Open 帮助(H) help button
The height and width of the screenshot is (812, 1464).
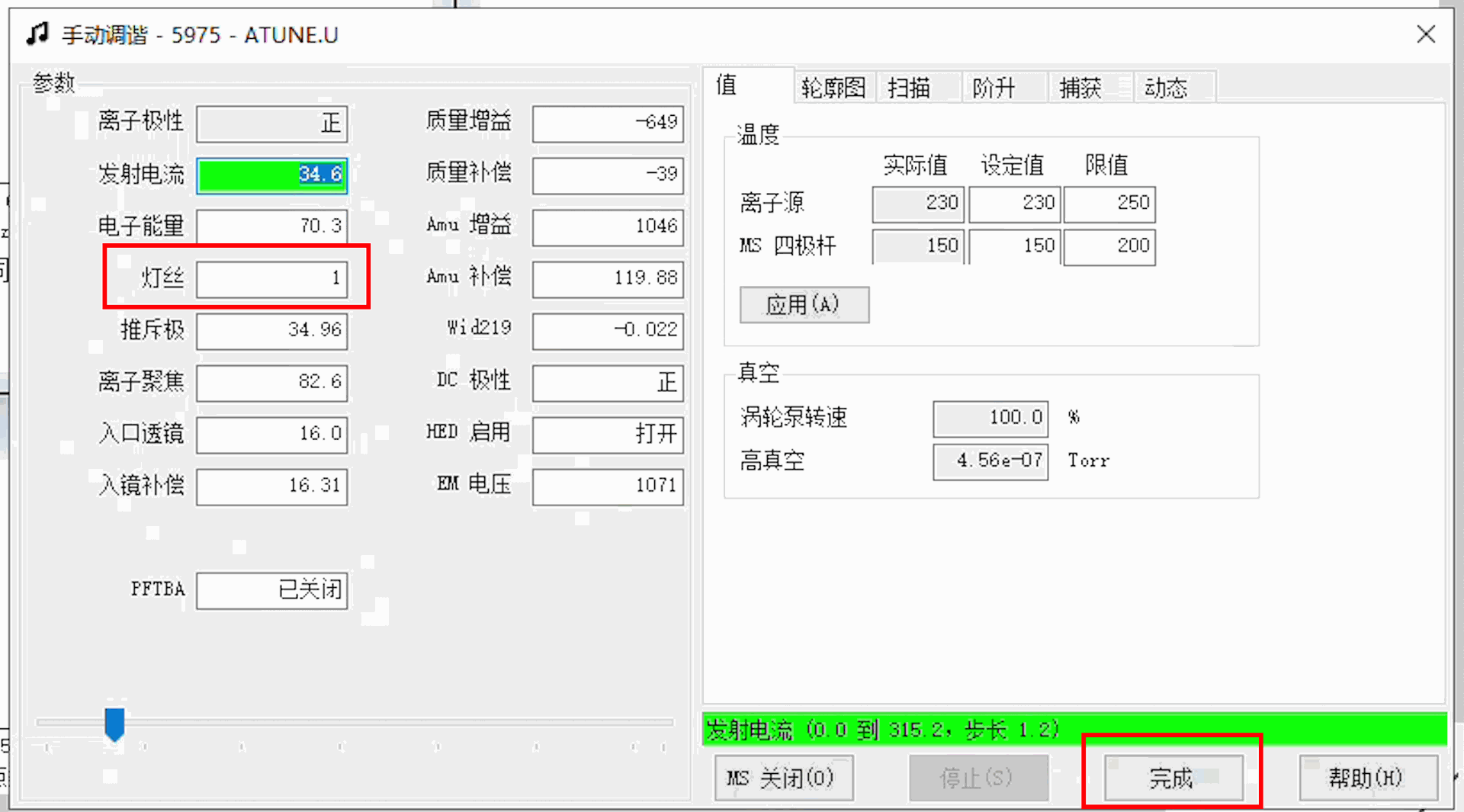coord(1368,778)
